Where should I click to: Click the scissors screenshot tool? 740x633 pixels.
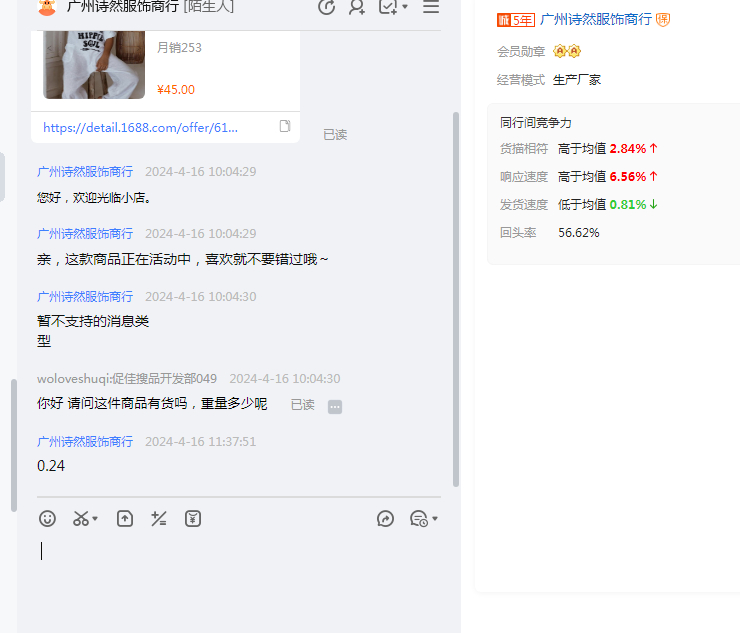pos(81,518)
